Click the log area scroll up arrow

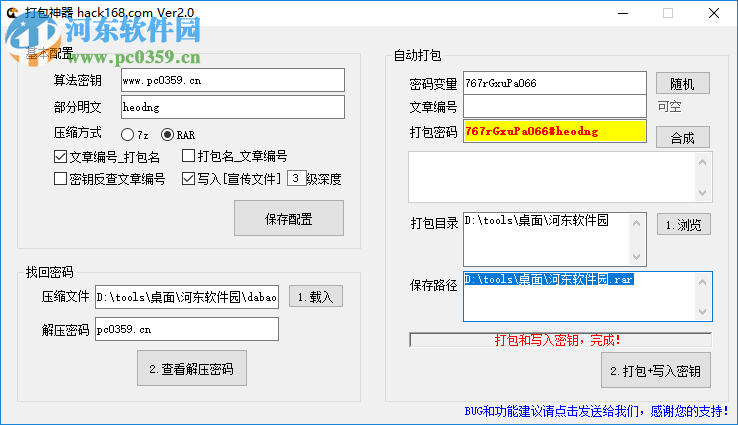[703, 162]
